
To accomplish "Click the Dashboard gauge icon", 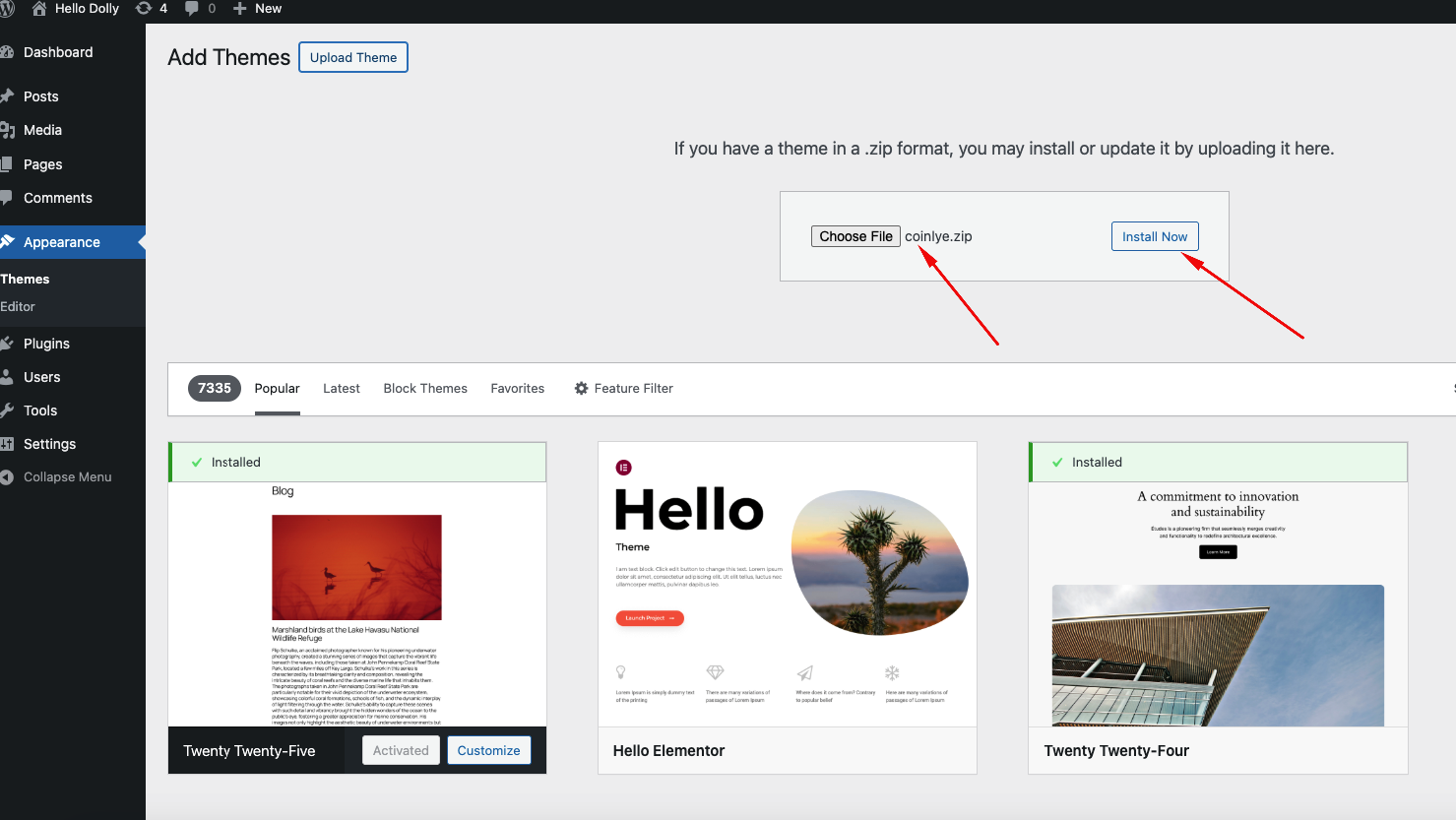I will click(6, 52).
